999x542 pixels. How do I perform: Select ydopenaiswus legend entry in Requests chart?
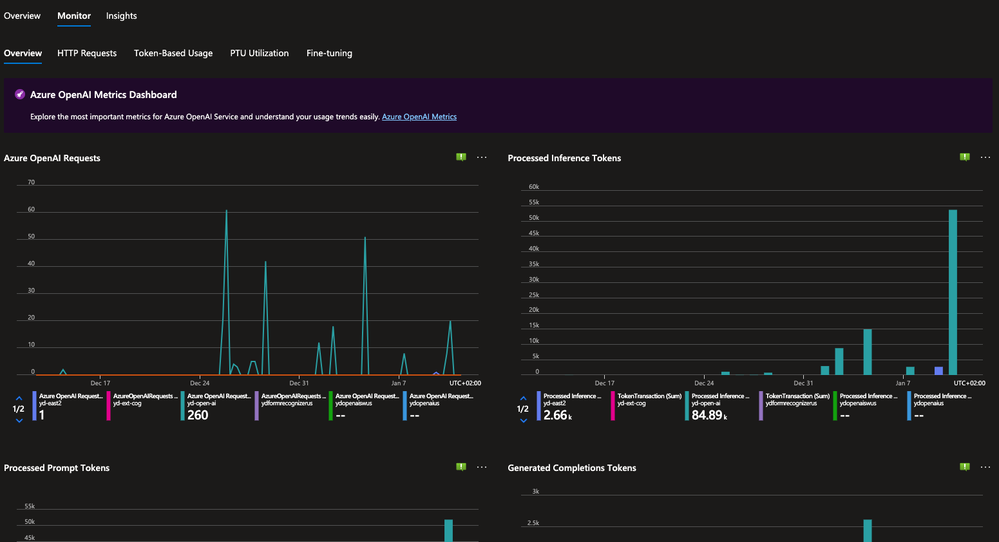coord(364,406)
